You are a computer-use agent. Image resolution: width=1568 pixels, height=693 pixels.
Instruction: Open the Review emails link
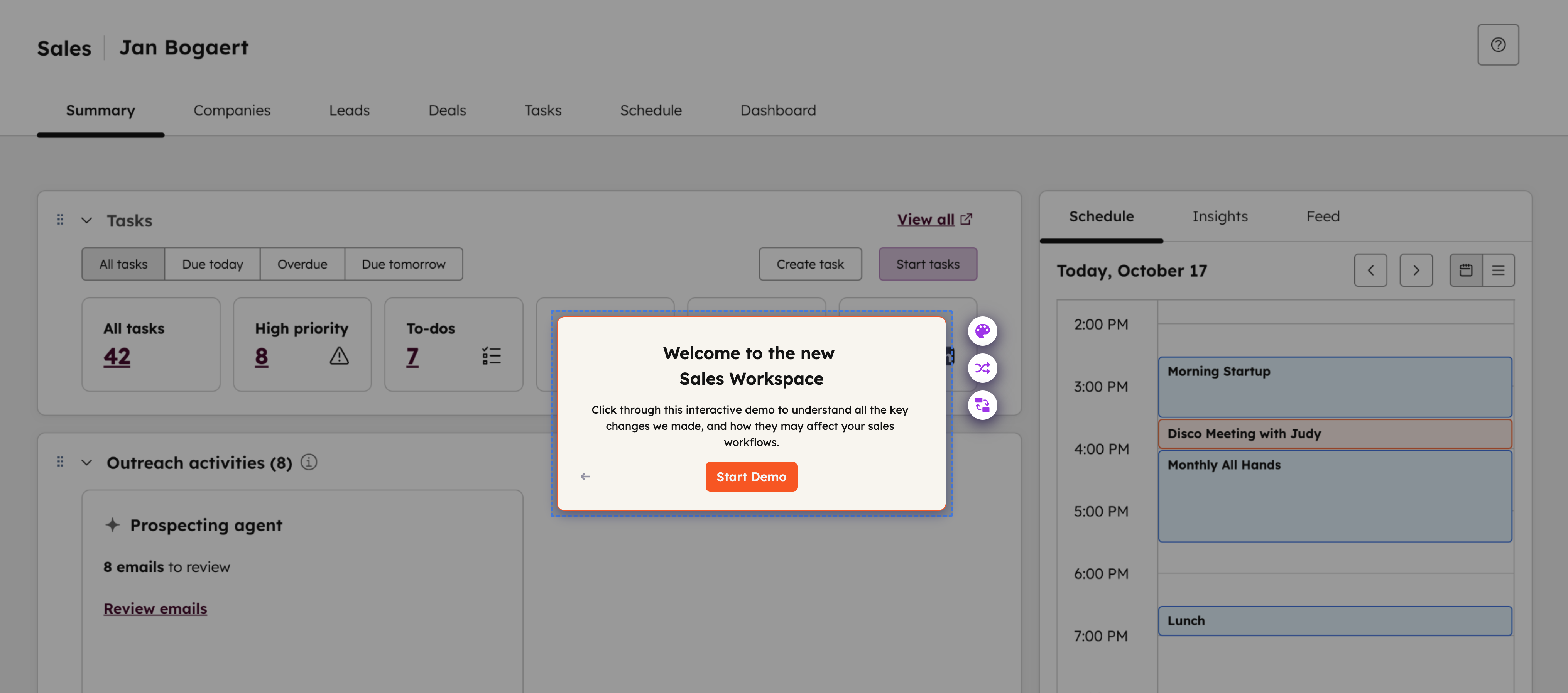point(155,608)
